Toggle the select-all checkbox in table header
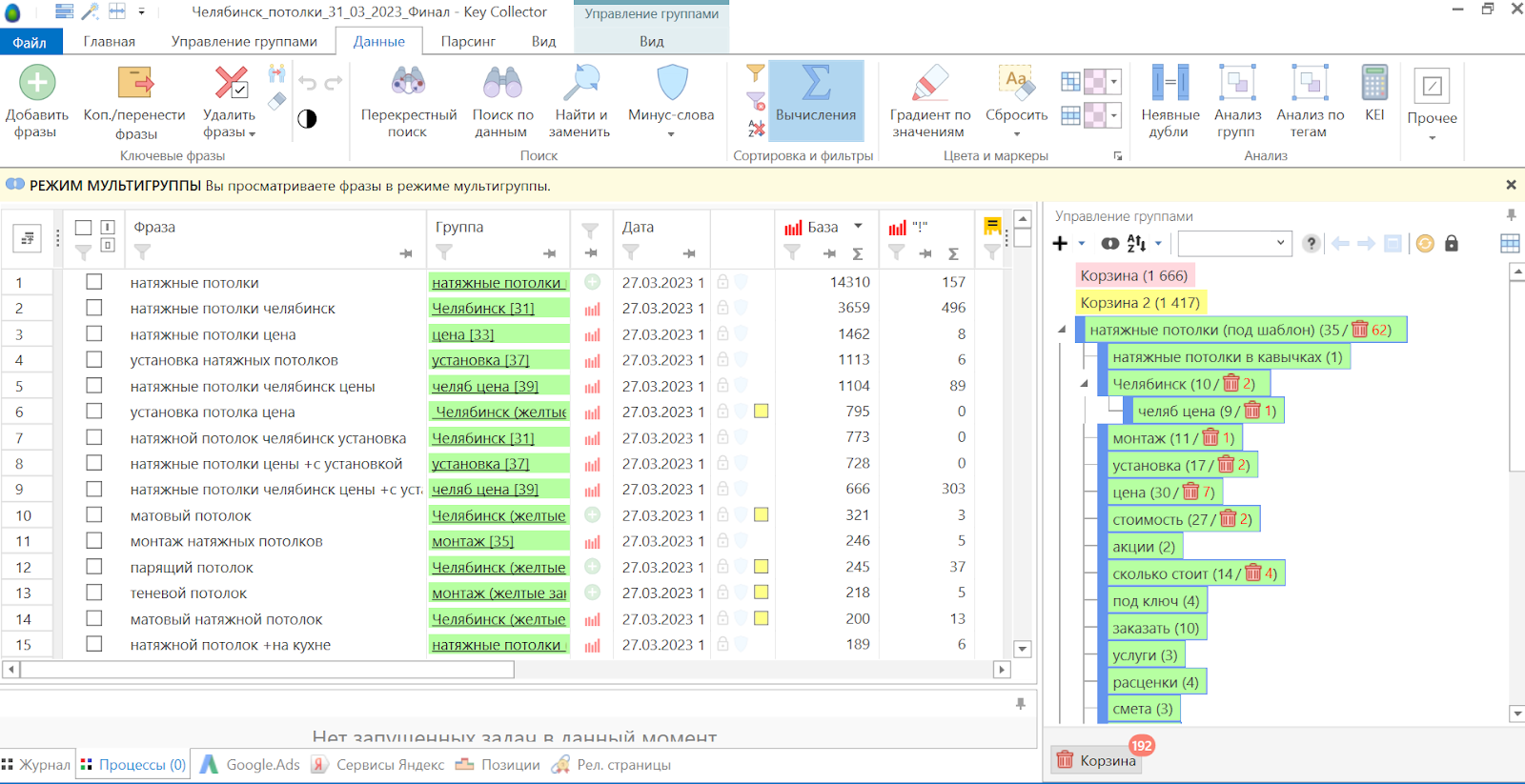Screen dimensions: 1525x784 83,228
